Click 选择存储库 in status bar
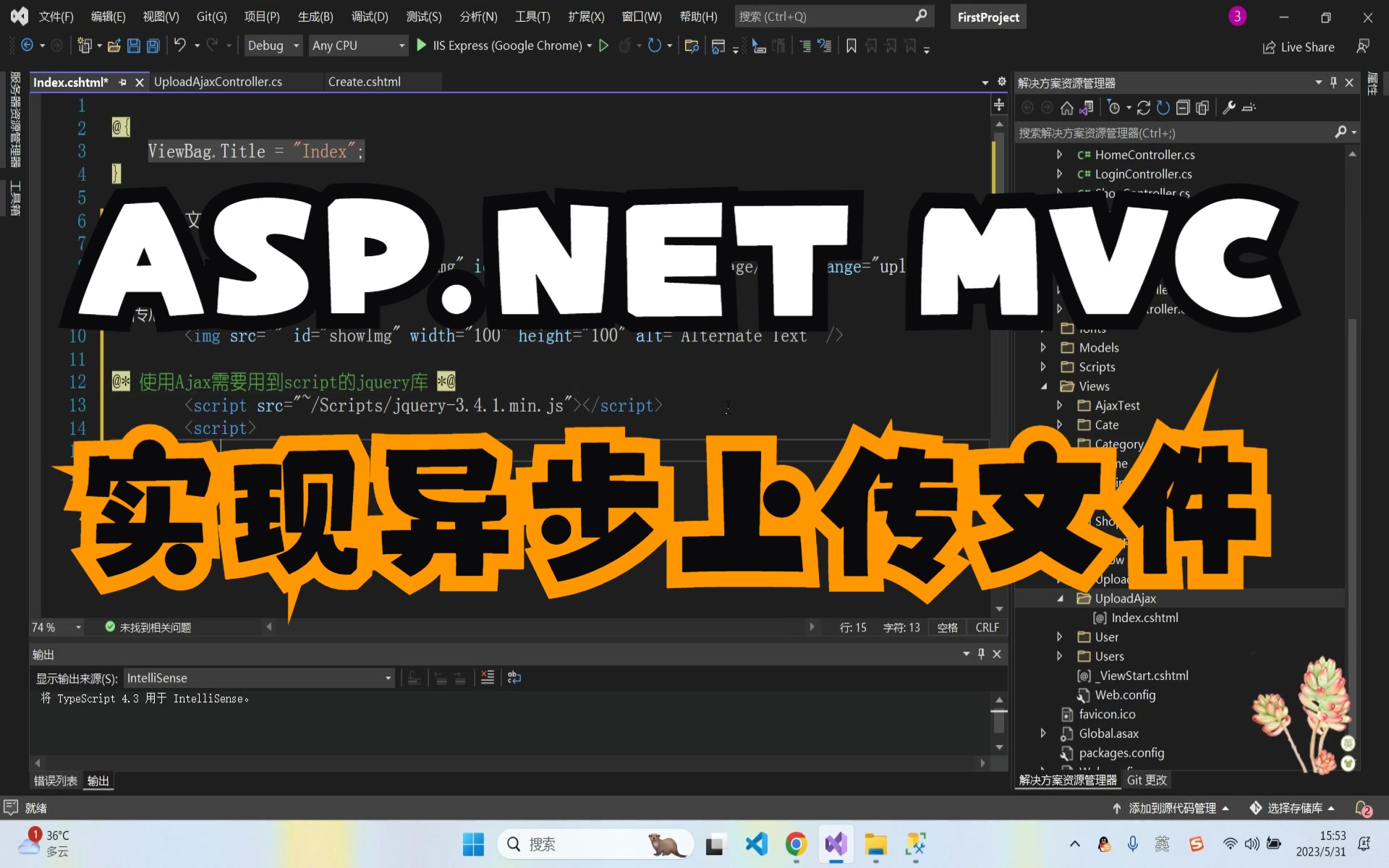1389x868 pixels. pos(1293,808)
